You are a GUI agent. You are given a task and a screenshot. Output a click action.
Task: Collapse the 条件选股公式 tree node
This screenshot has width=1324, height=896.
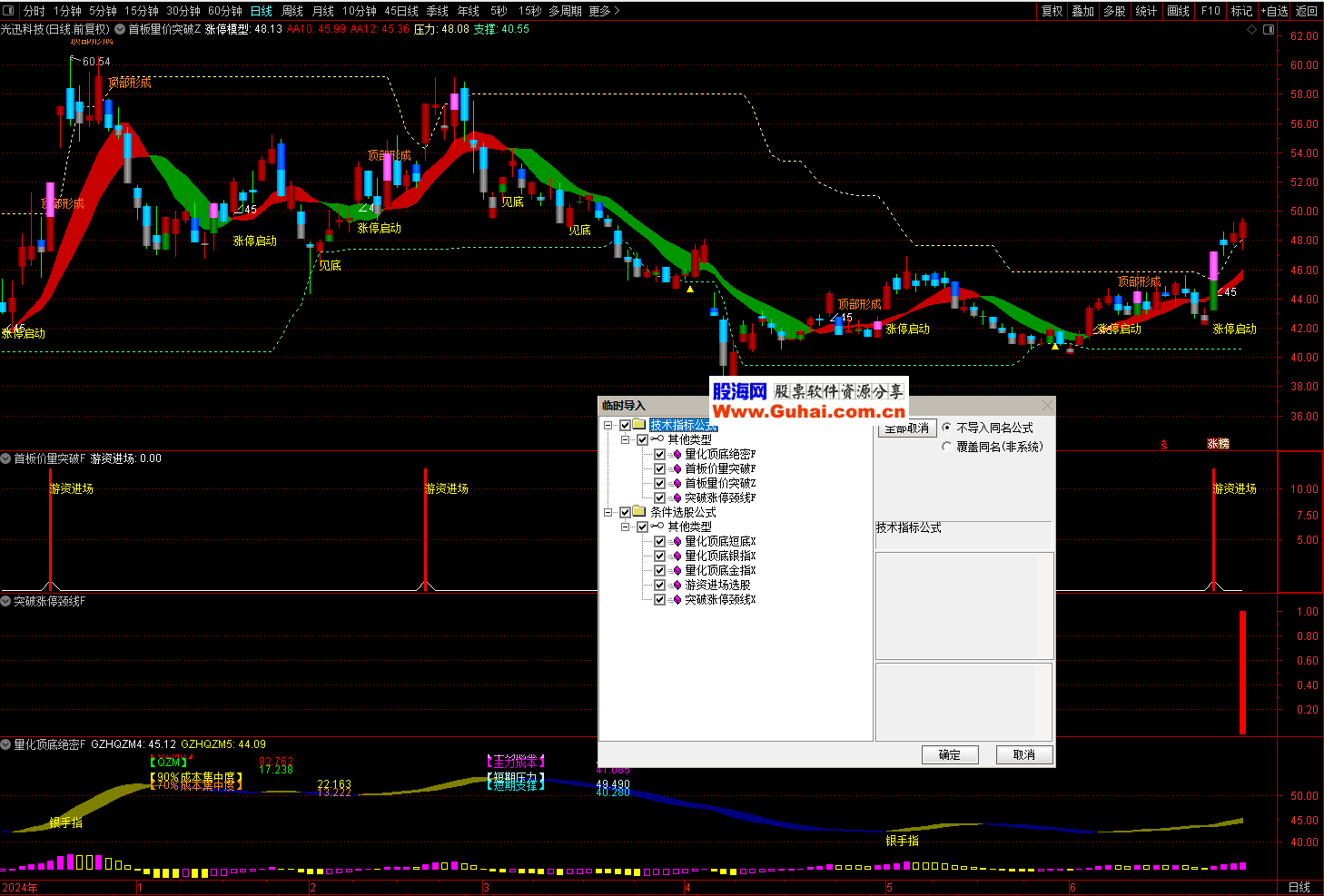(x=608, y=512)
